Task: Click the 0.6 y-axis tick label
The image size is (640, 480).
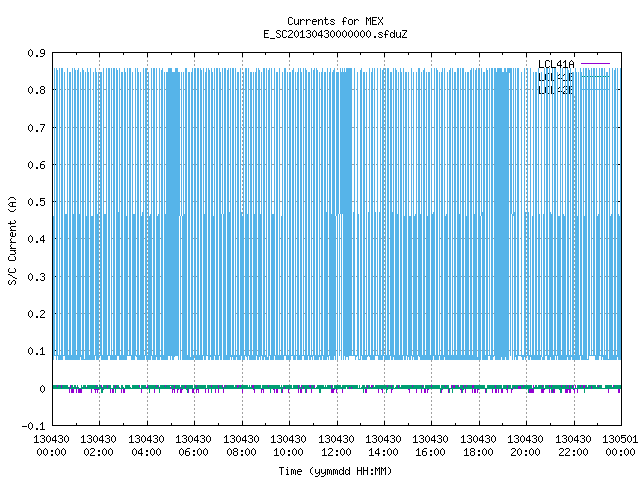Action: 36,165
